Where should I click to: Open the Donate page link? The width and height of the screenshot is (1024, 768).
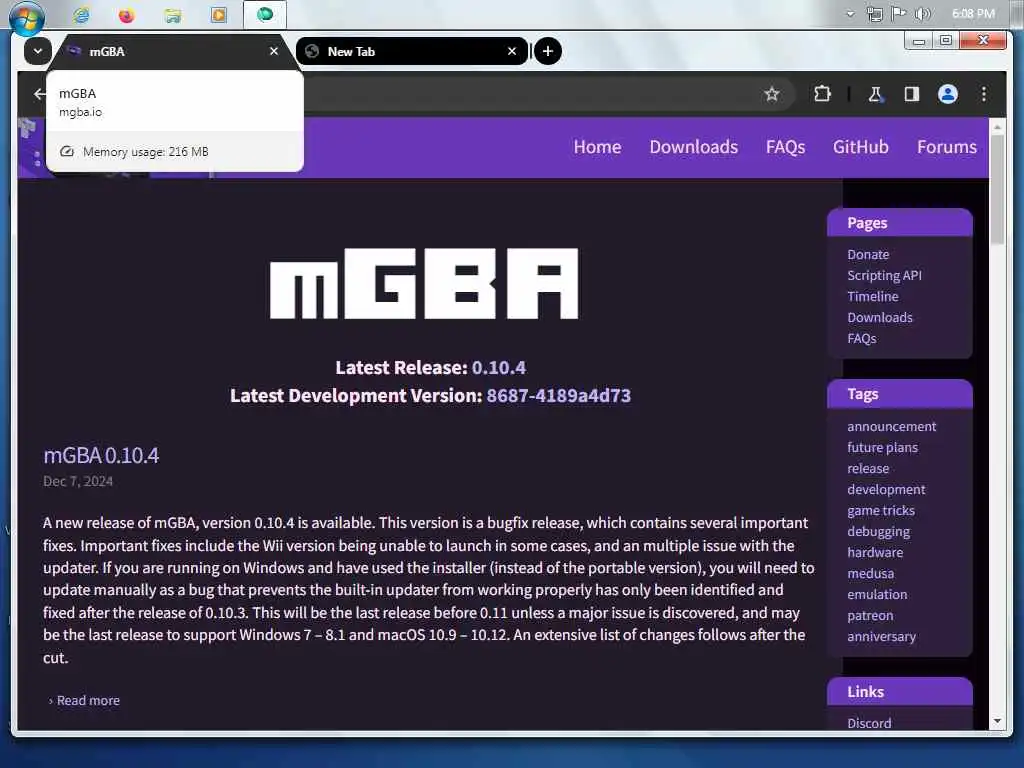pyautogui.click(x=868, y=254)
